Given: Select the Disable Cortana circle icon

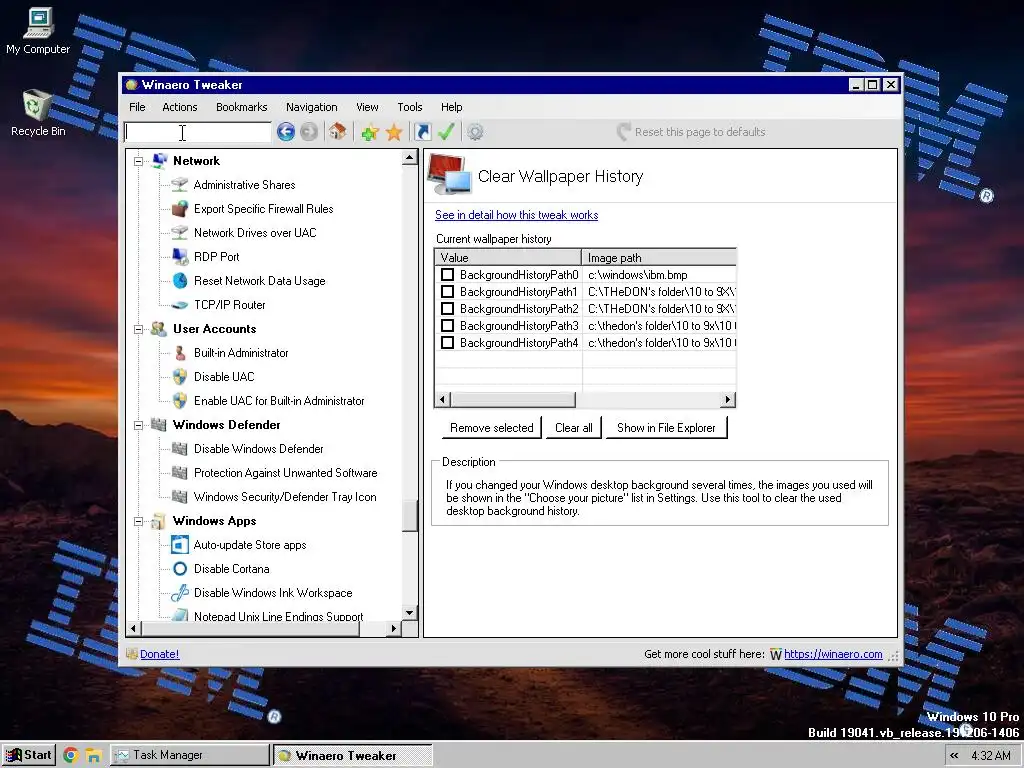Looking at the screenshot, I should [180, 569].
